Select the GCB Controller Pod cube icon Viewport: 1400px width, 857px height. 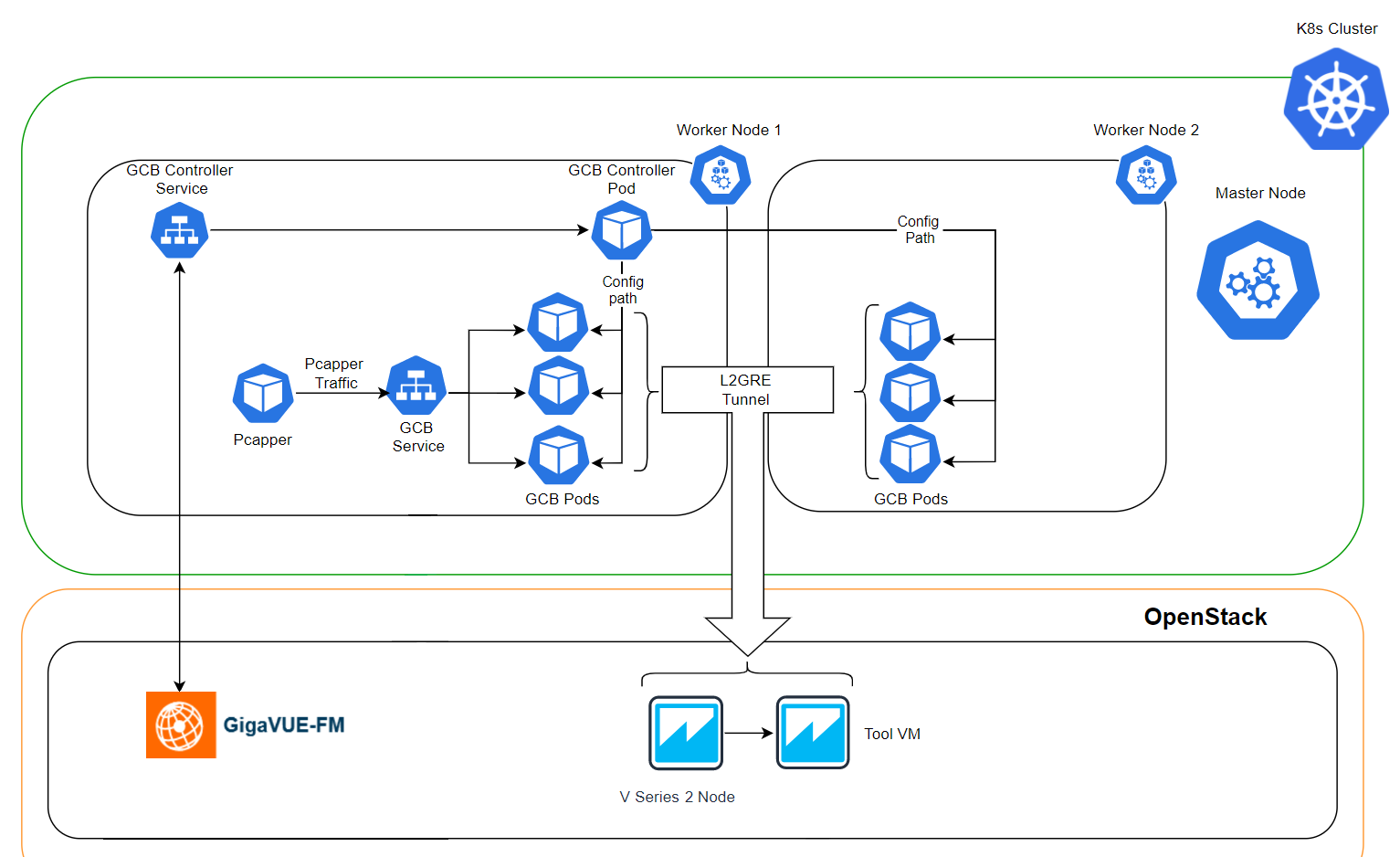tap(622, 231)
